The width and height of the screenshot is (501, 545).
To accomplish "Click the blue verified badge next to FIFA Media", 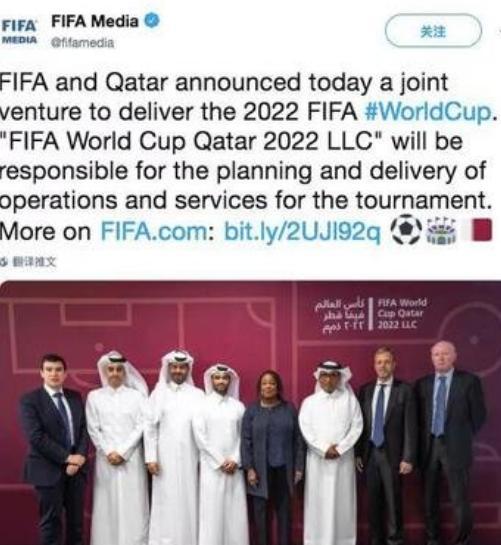I will (151, 22).
